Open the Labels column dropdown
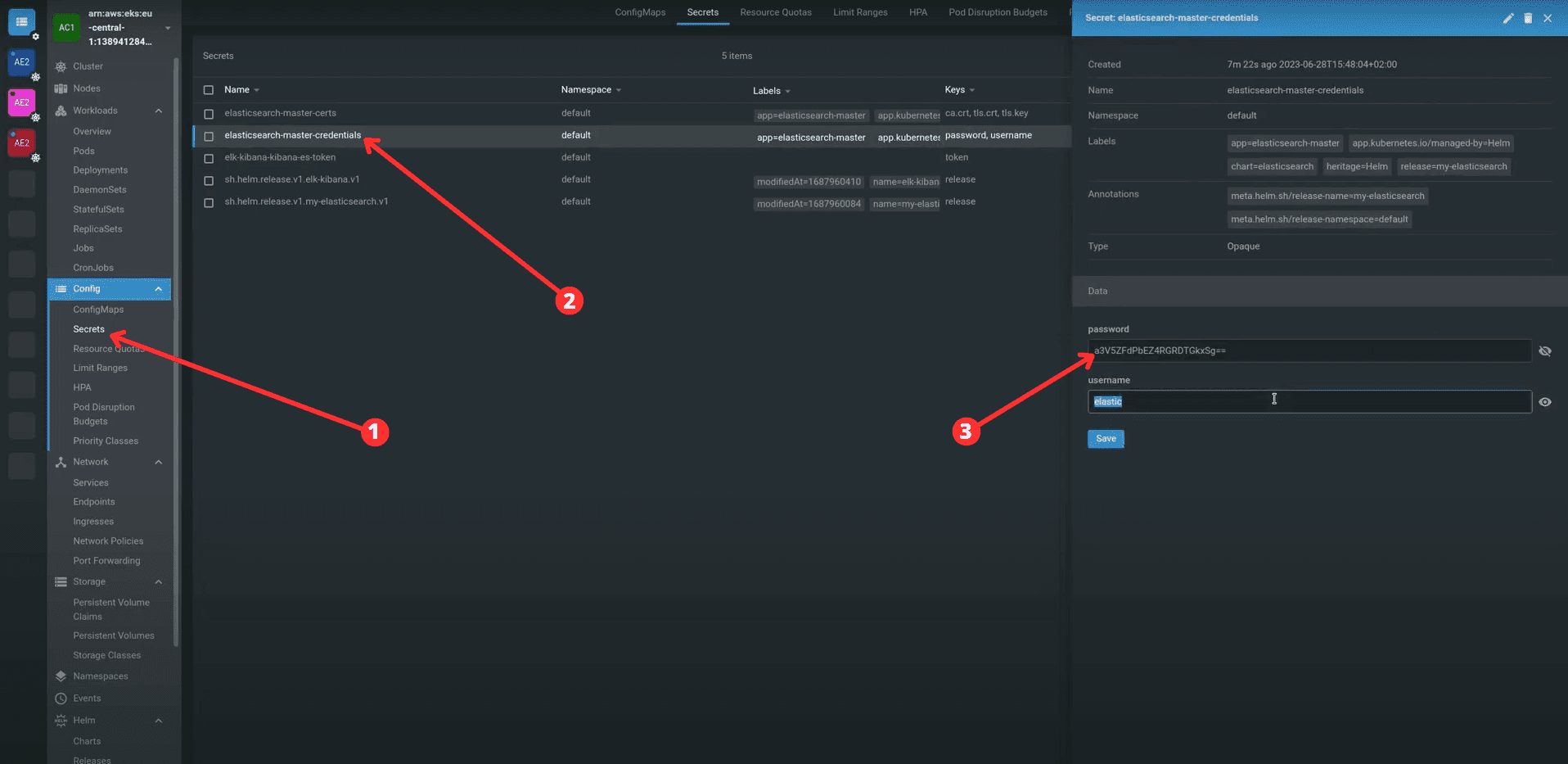Viewport: 1568px width, 764px height. point(790,90)
